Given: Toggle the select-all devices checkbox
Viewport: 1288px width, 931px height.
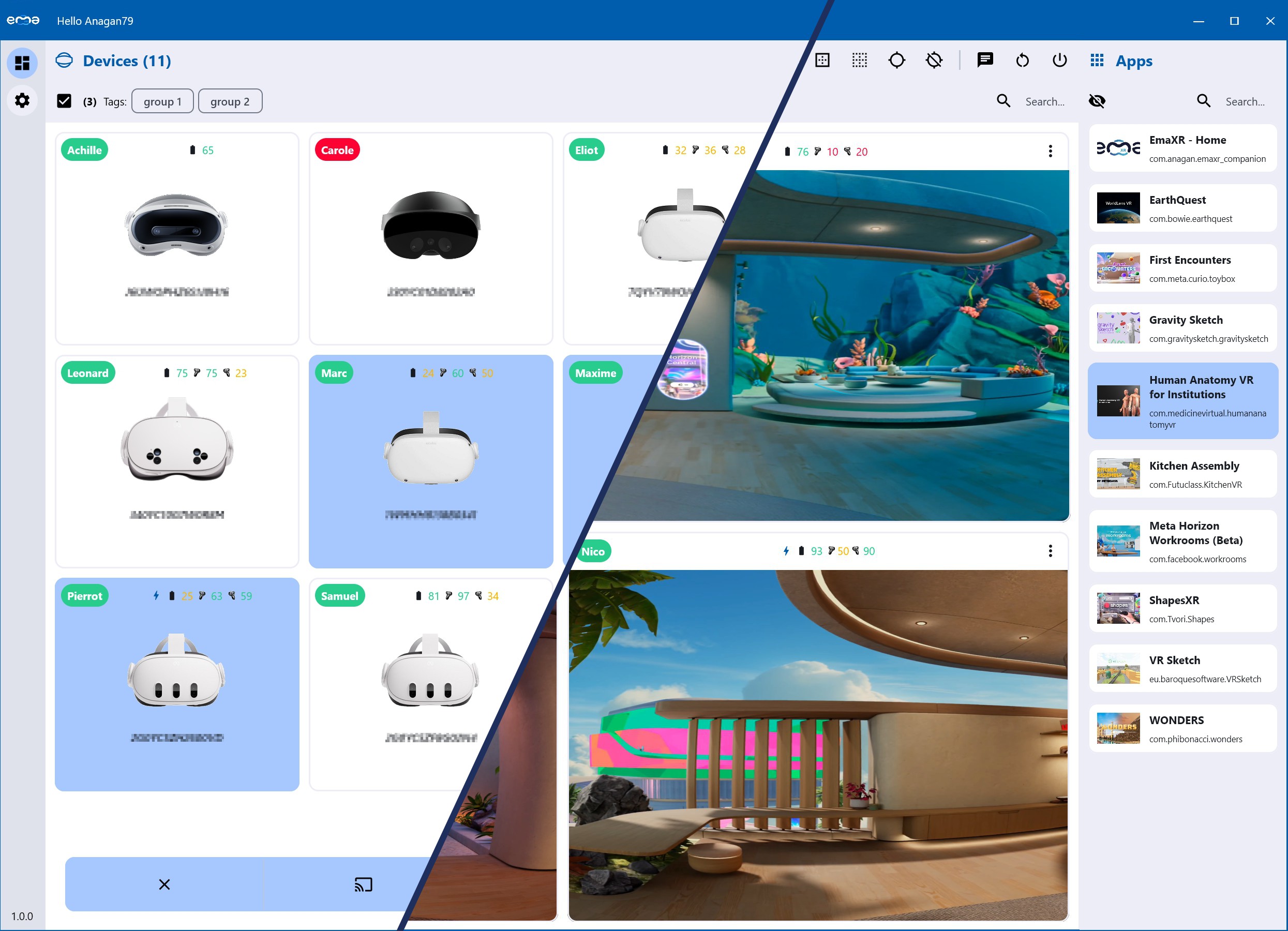Looking at the screenshot, I should pos(64,101).
